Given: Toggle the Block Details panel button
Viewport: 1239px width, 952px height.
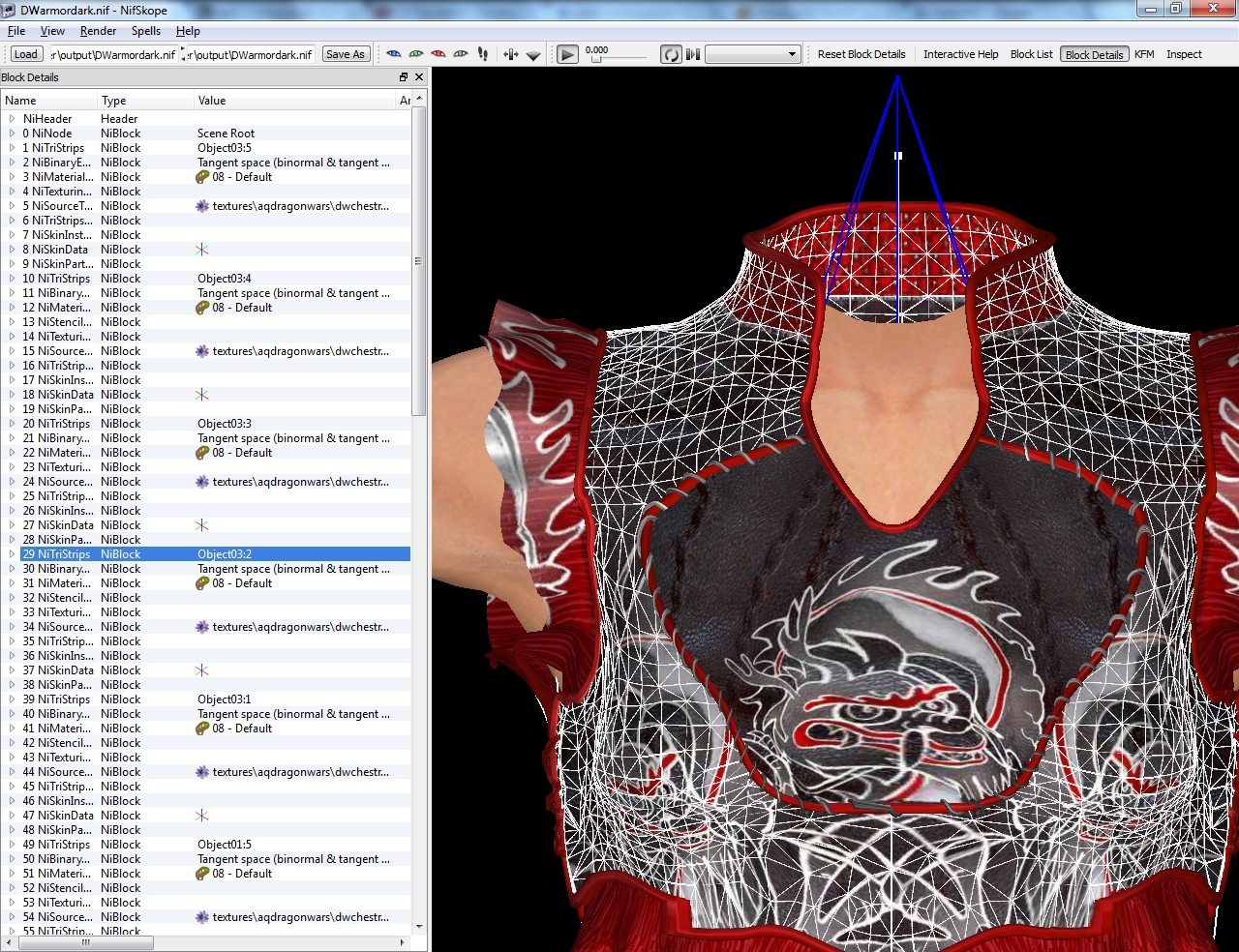Looking at the screenshot, I should [x=1095, y=54].
